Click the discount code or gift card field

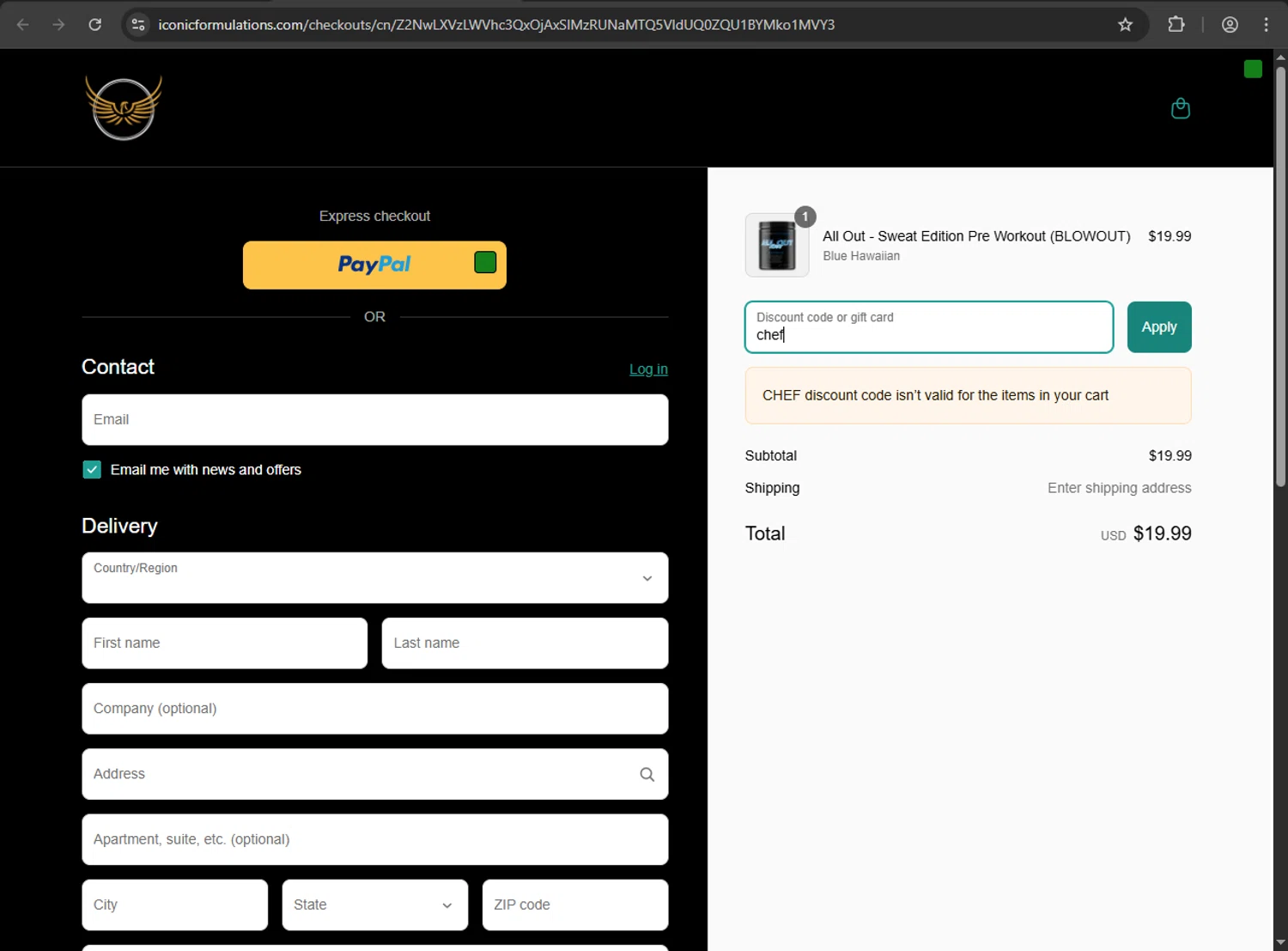929,327
